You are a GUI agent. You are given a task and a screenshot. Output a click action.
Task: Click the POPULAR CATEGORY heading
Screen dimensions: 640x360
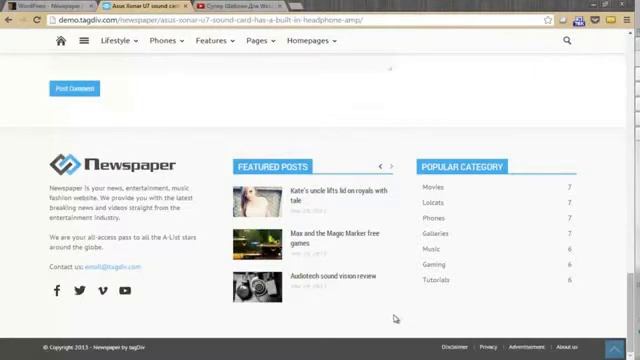[462, 167]
